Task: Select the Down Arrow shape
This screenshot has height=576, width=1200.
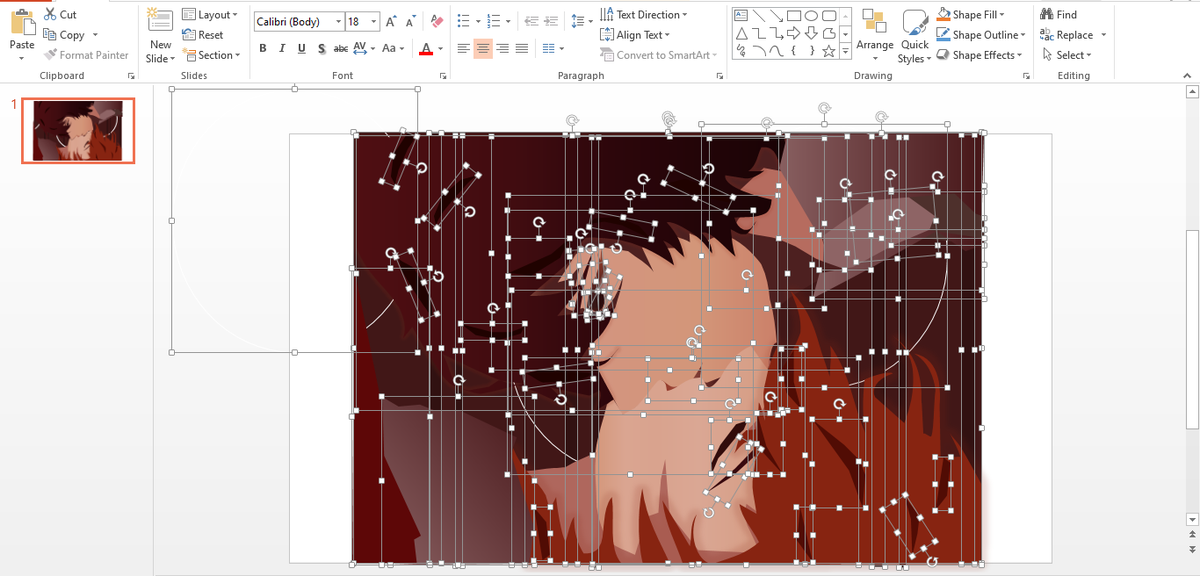Action: click(811, 33)
